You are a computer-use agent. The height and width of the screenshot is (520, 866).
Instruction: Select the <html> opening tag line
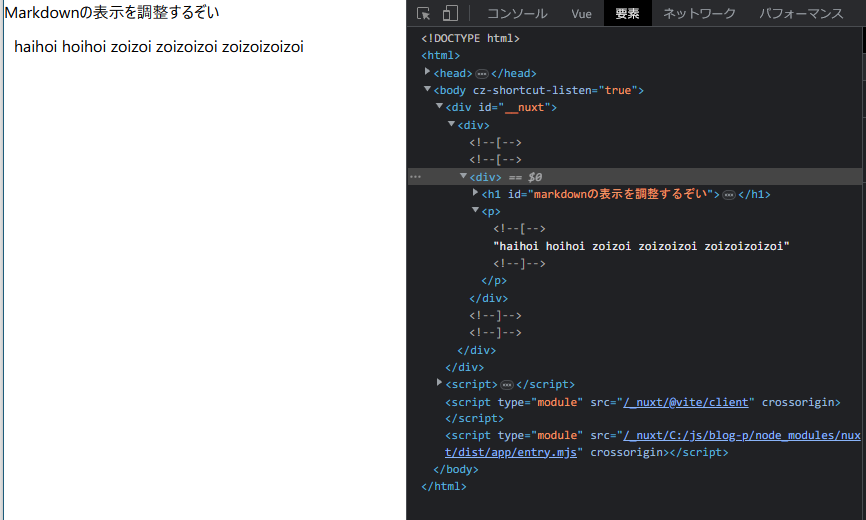440,55
